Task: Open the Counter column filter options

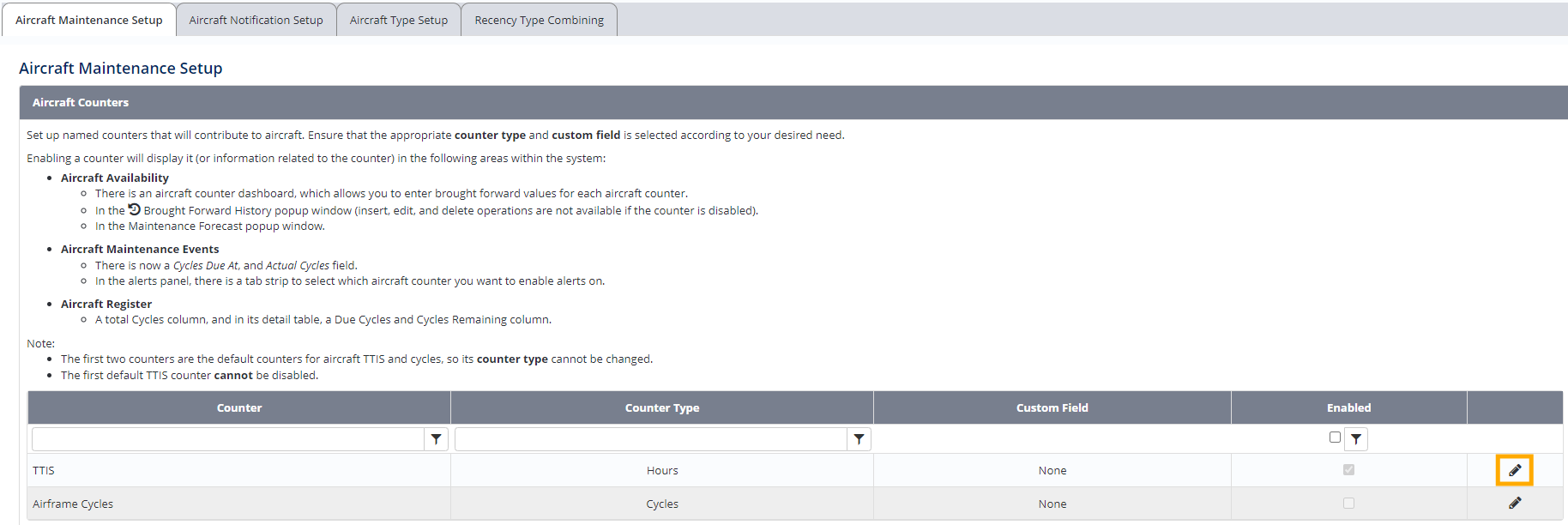Action: [x=437, y=439]
